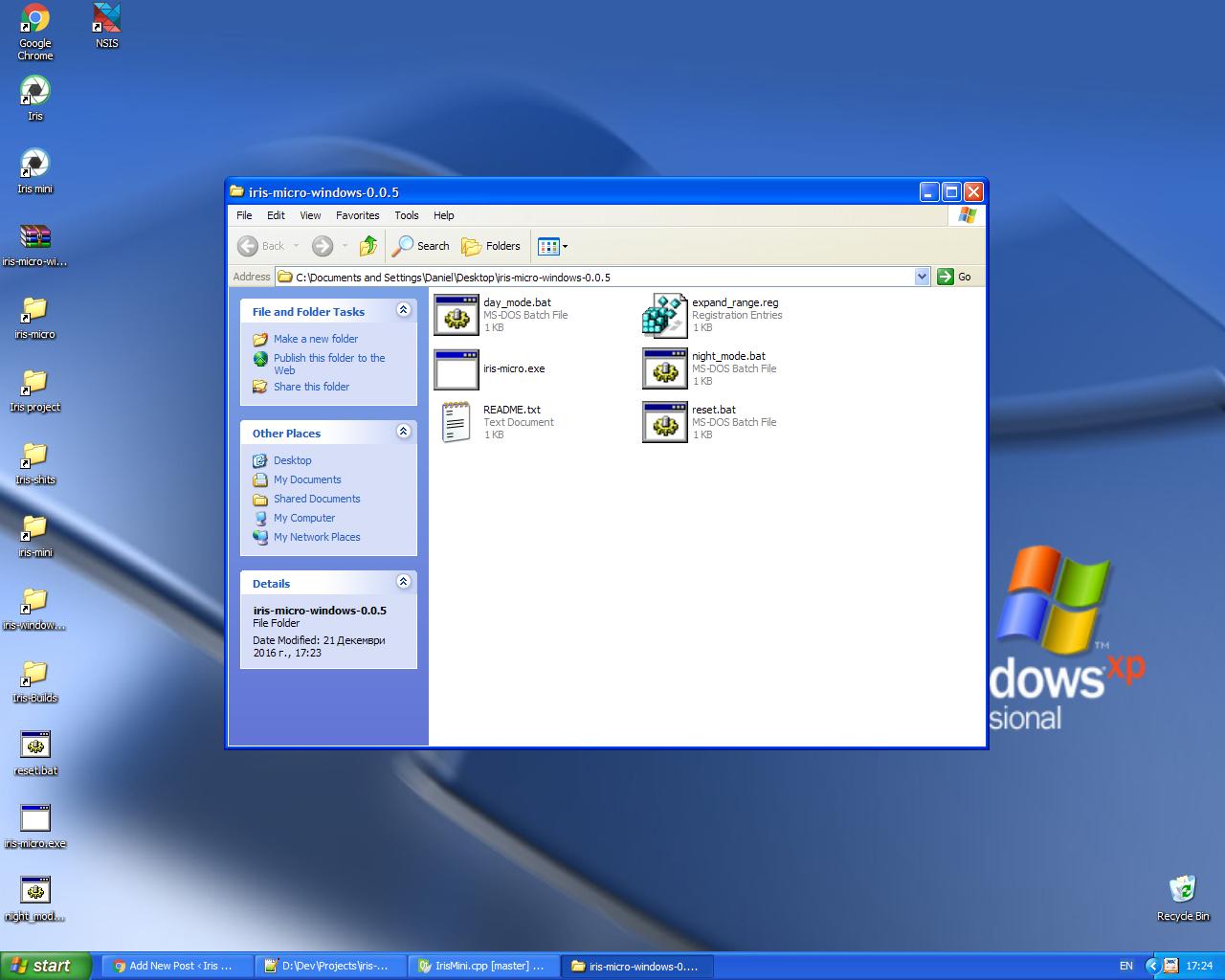
Task: Select the iris-micro folder shortcut on desktop
Action: [35, 317]
